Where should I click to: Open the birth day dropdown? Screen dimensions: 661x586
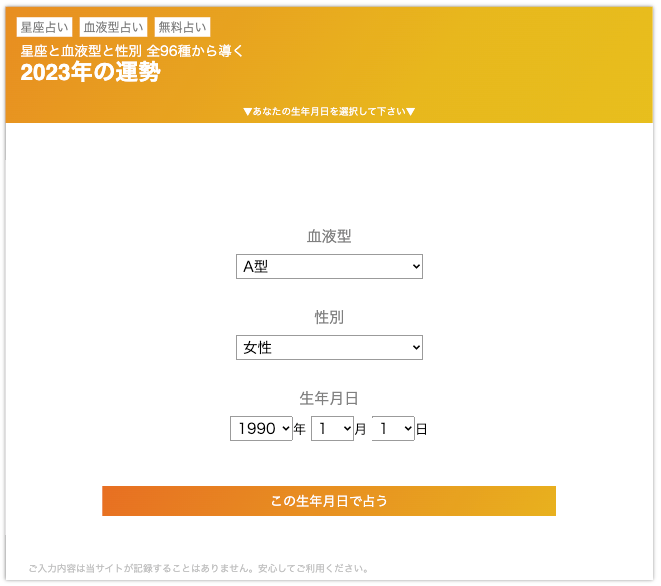[x=393, y=429]
